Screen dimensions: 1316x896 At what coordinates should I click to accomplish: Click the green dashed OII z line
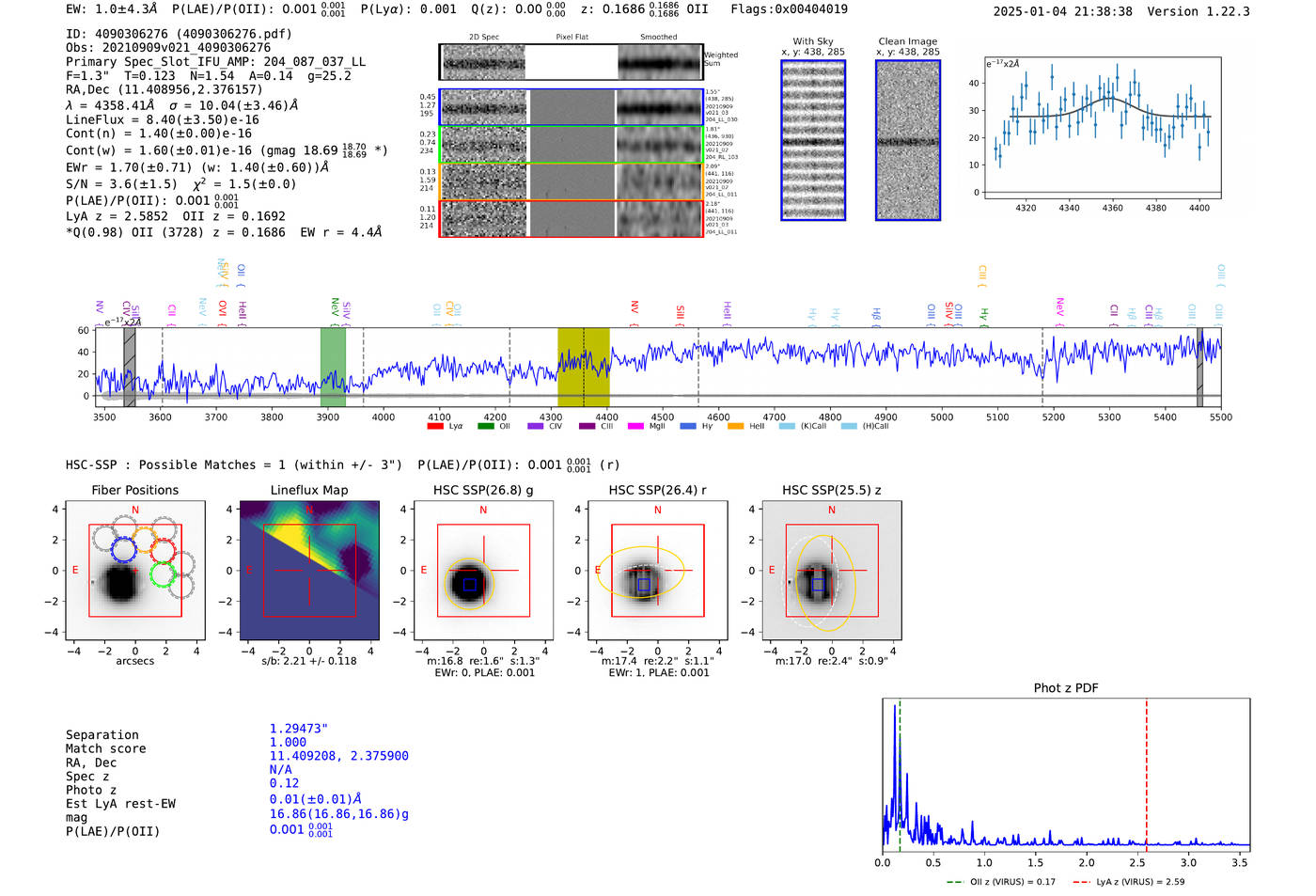pyautogui.click(x=900, y=776)
